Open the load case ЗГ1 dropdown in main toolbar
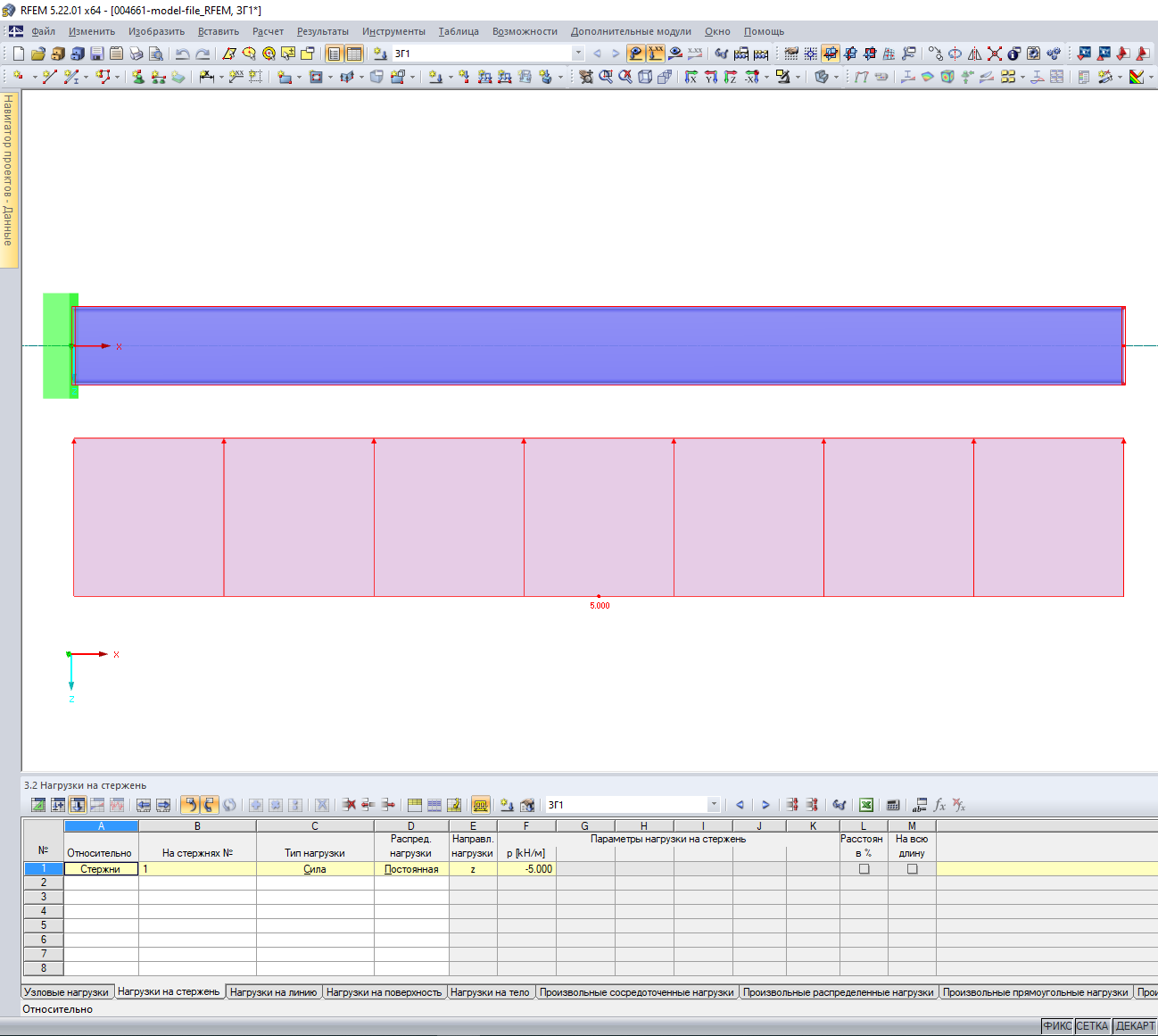 point(578,54)
